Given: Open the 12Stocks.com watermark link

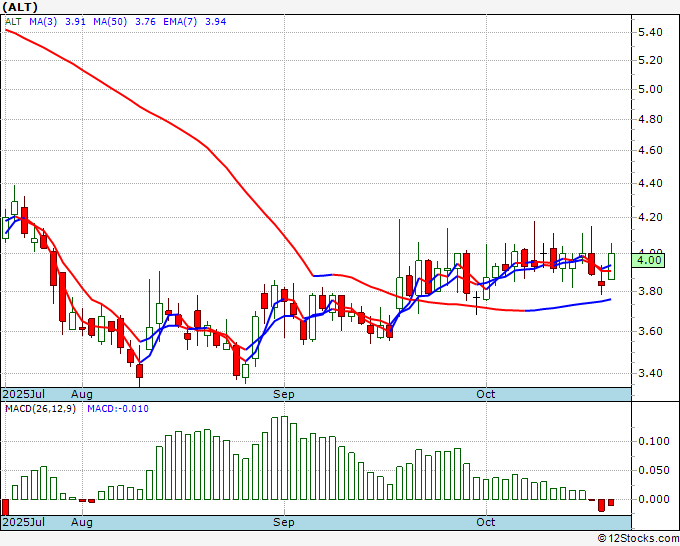Looking at the screenshot, I should [639, 538].
